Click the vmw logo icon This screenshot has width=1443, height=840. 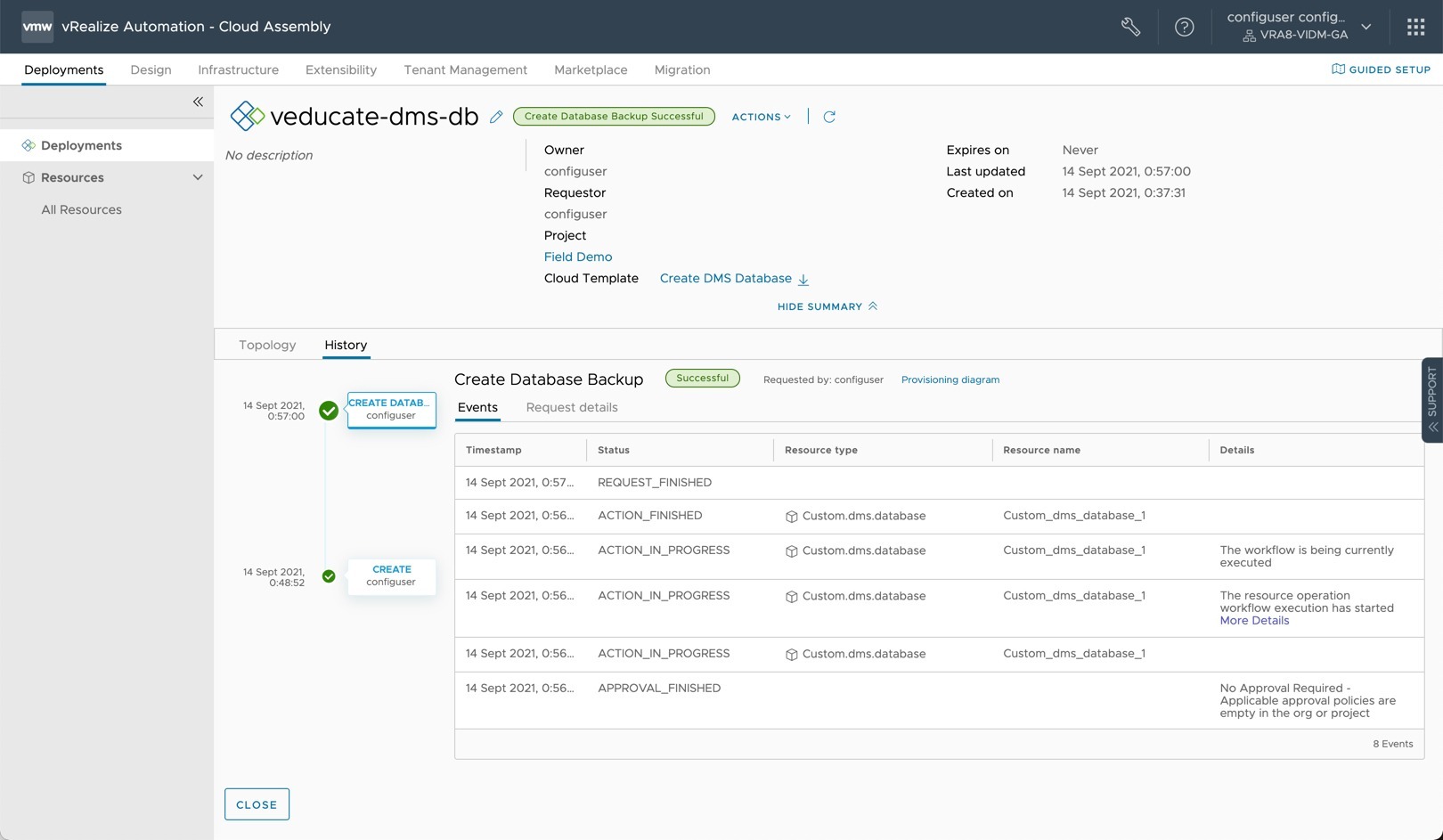point(37,27)
